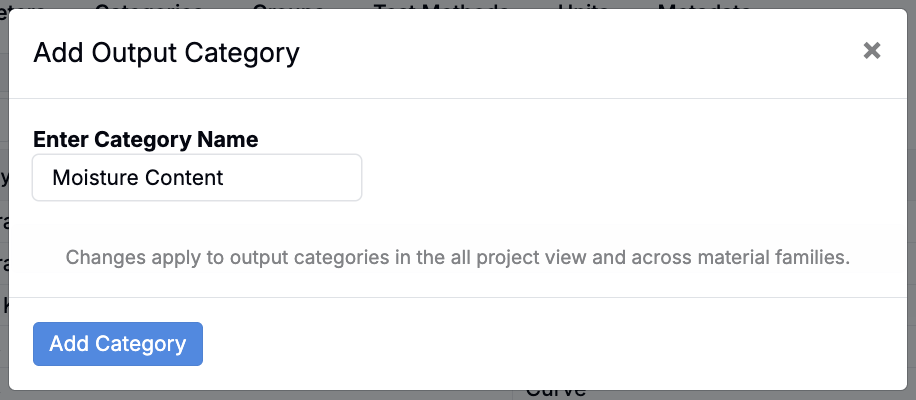Close the Add Output Category dialog
The image size is (916, 400).
click(872, 51)
